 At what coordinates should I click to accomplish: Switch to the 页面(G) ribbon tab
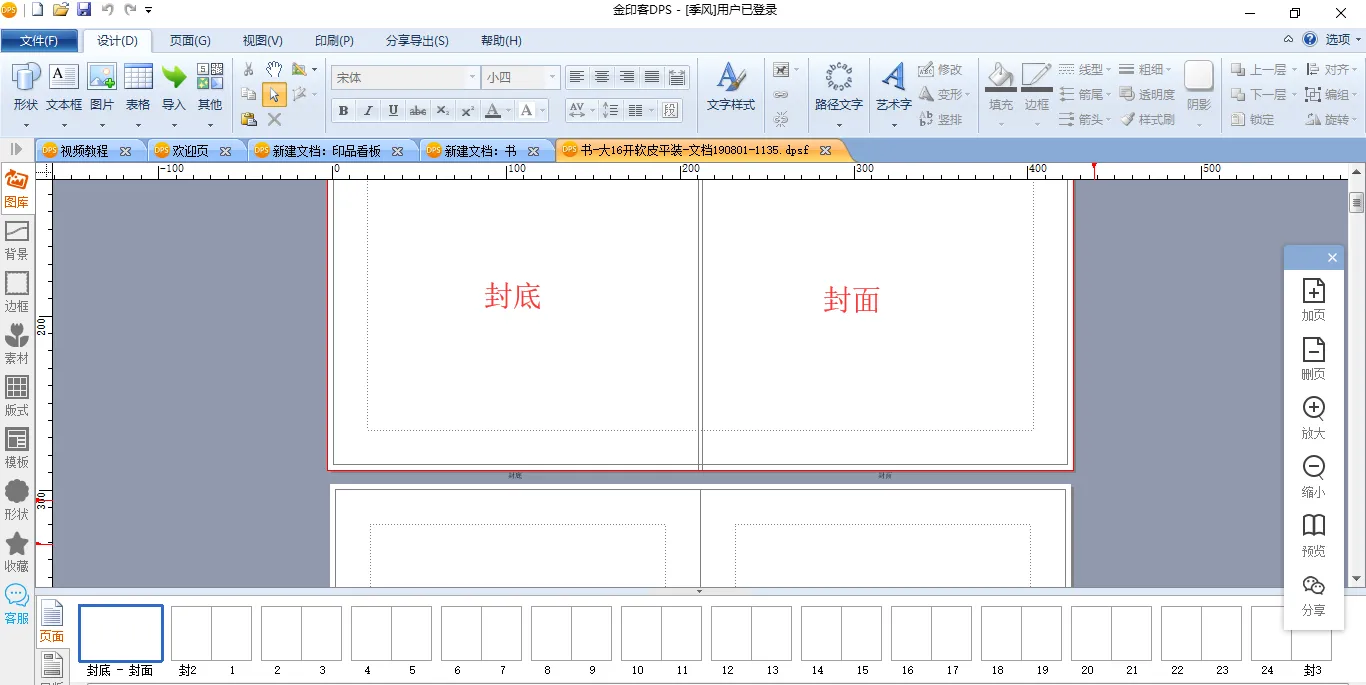[189, 41]
